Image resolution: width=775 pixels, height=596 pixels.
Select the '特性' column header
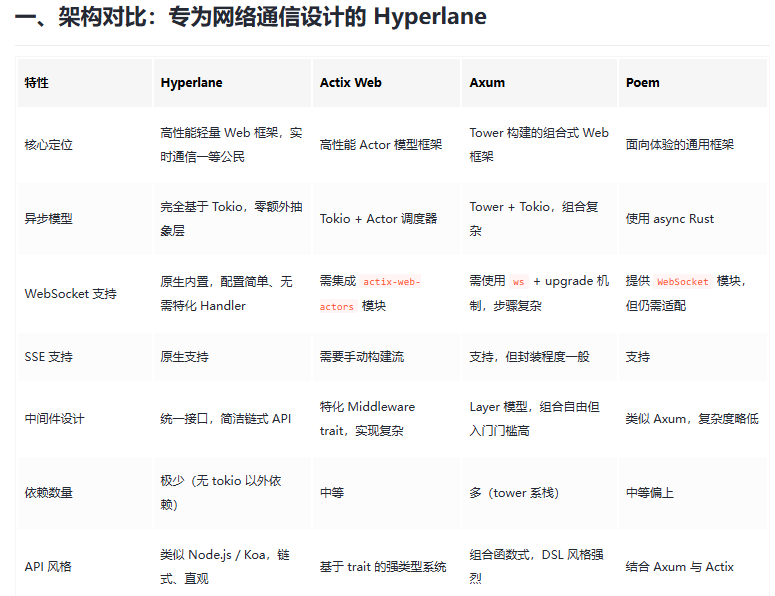[x=85, y=83]
